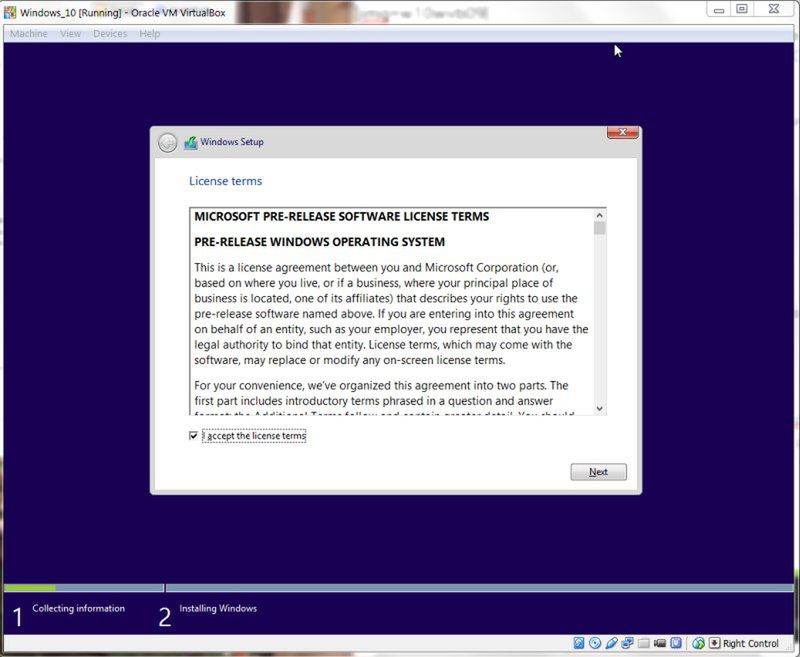Click the license text scroll-up arrow
This screenshot has height=657, width=800.
click(x=599, y=216)
